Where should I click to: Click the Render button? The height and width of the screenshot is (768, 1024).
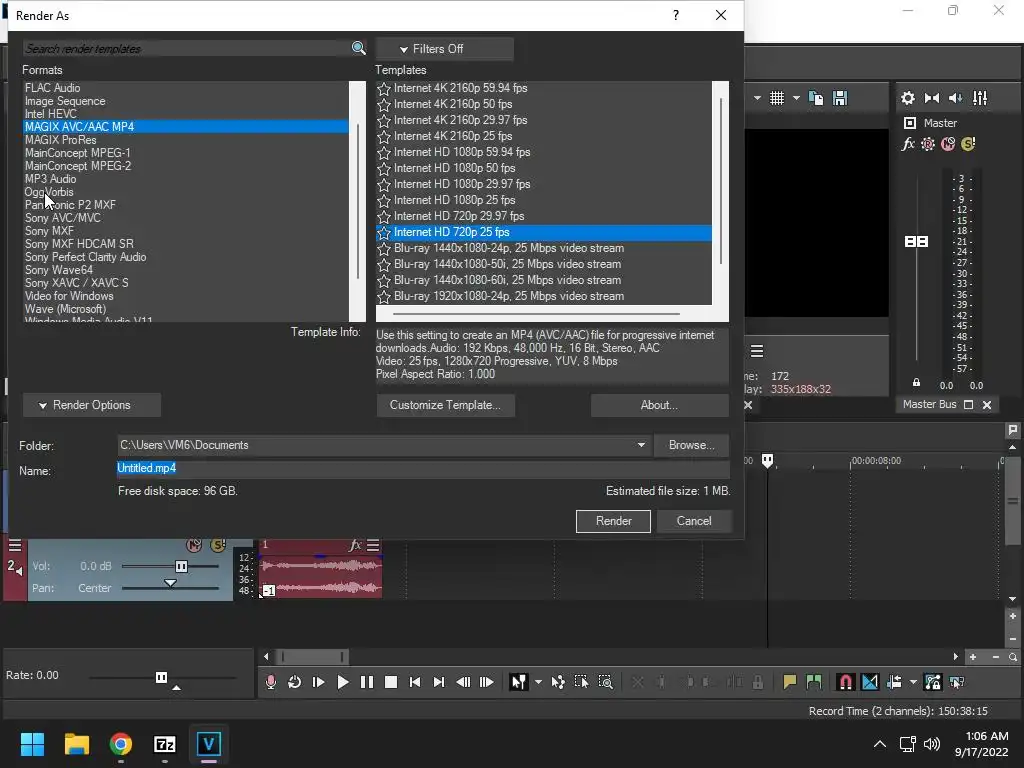(613, 520)
